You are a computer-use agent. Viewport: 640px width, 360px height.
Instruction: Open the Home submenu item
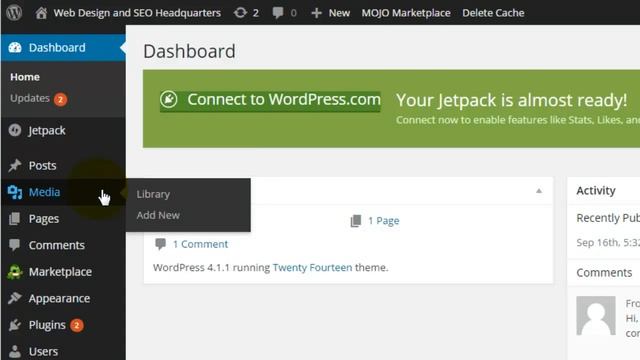click(x=25, y=77)
